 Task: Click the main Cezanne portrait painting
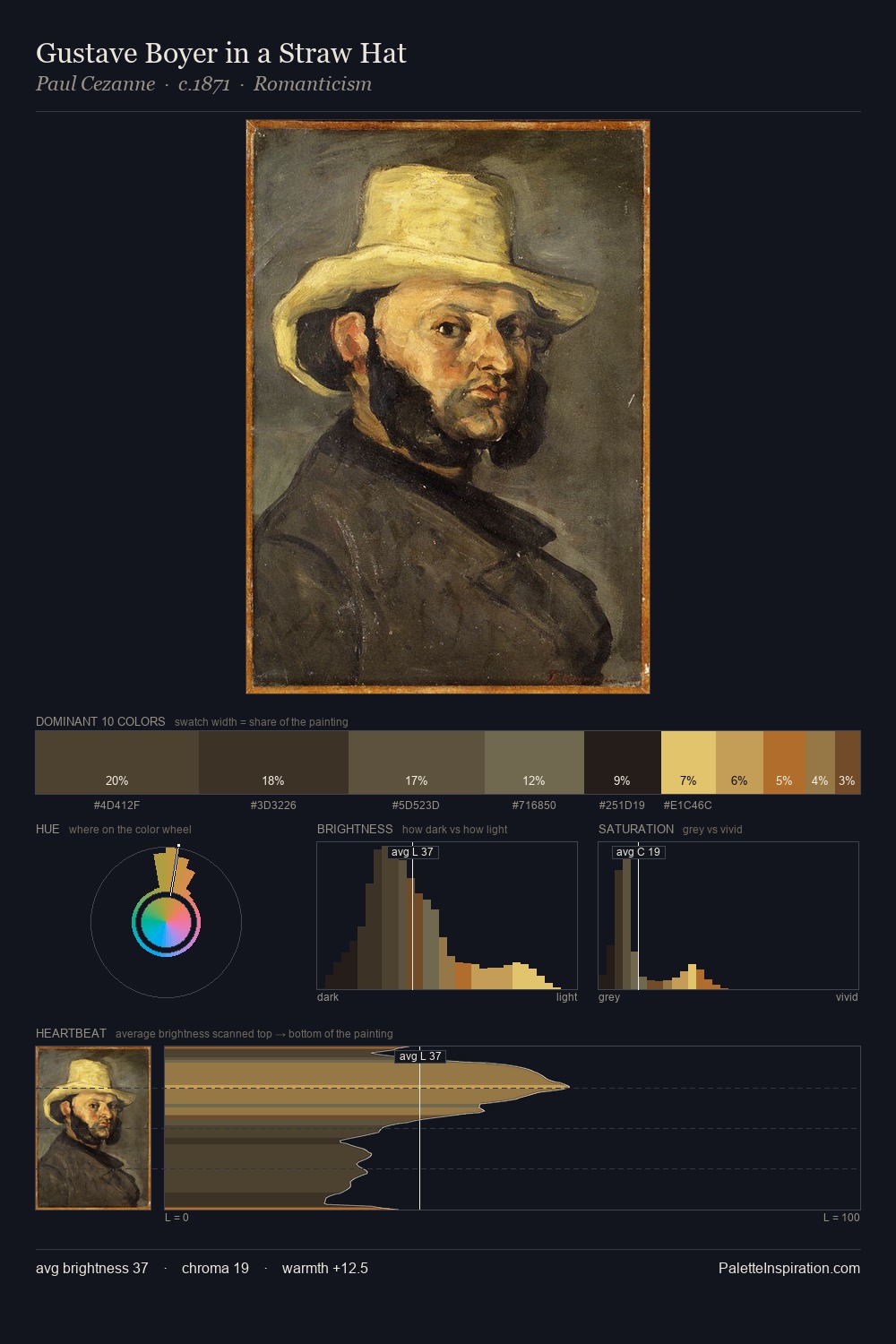point(448,407)
